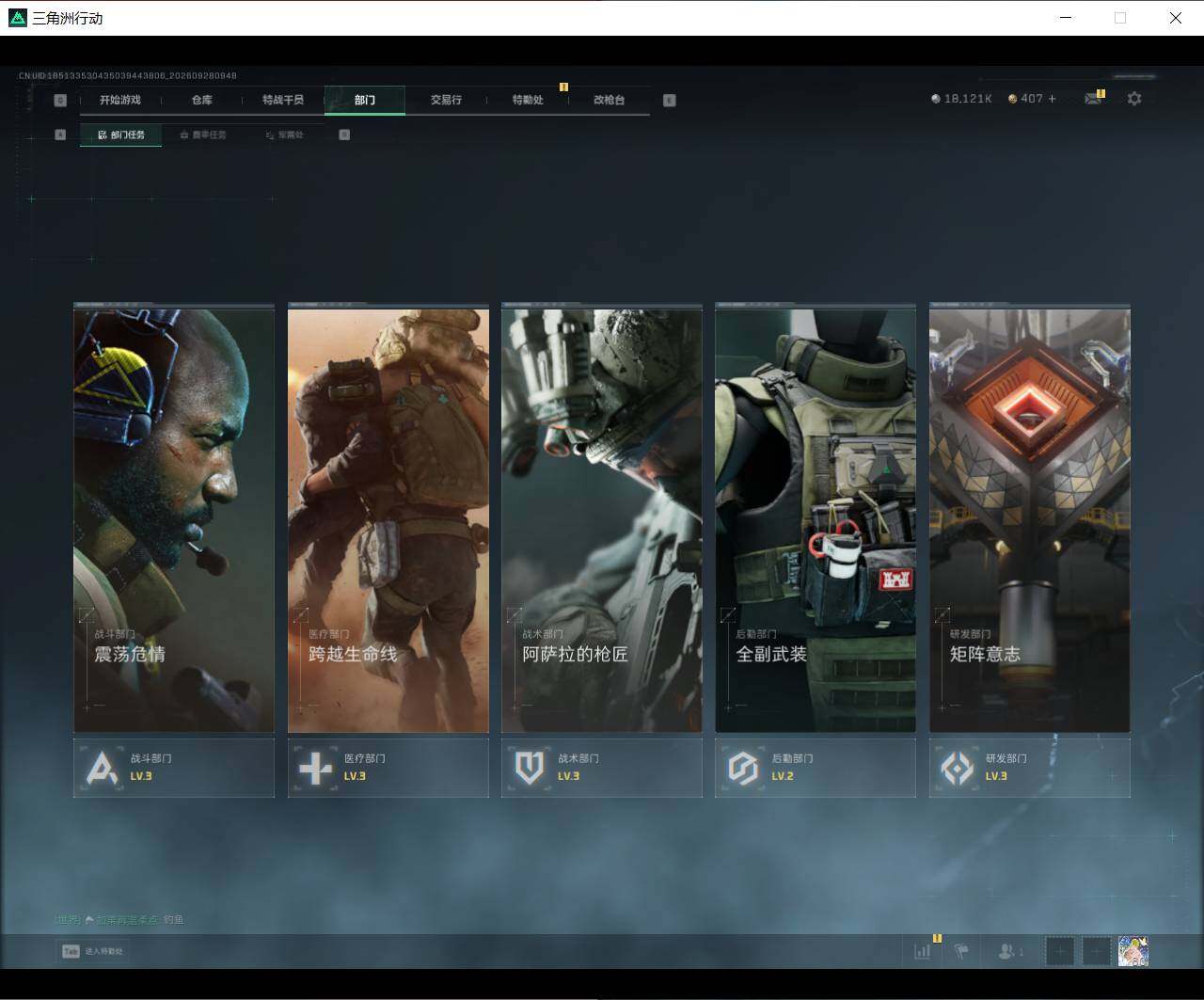Click the 407 currency amount
The width and height of the screenshot is (1204, 1000).
click(1032, 99)
